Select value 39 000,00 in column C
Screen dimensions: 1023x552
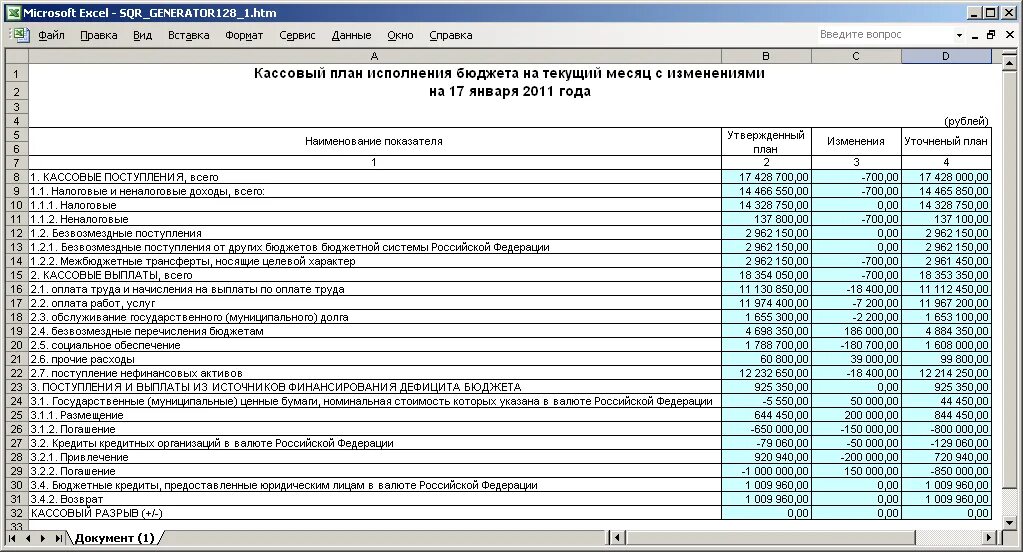click(856, 359)
